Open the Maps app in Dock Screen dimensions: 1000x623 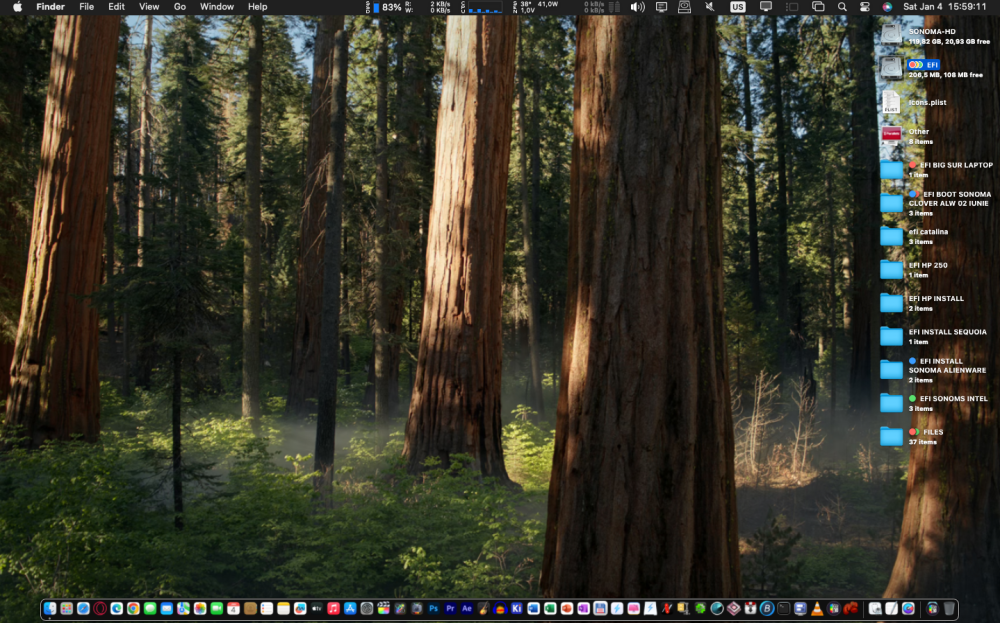pyautogui.click(x=183, y=608)
